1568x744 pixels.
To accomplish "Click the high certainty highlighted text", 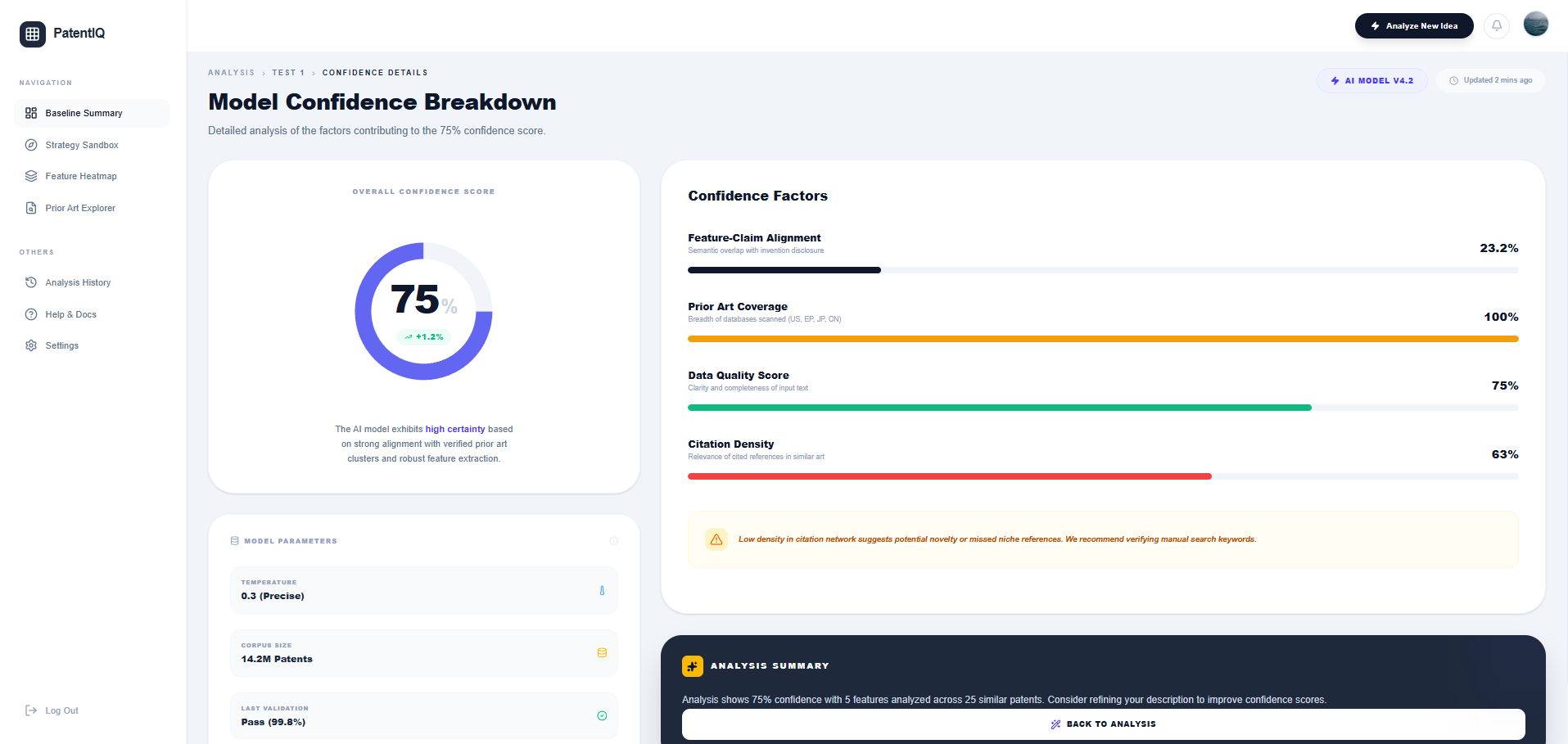I will 455,429.
